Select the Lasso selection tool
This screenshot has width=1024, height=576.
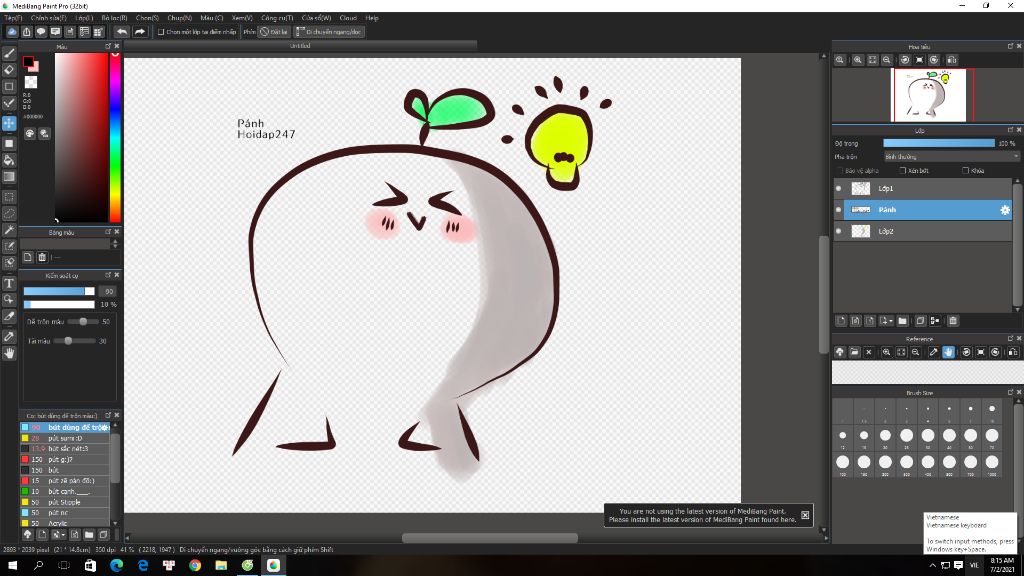pos(9,213)
